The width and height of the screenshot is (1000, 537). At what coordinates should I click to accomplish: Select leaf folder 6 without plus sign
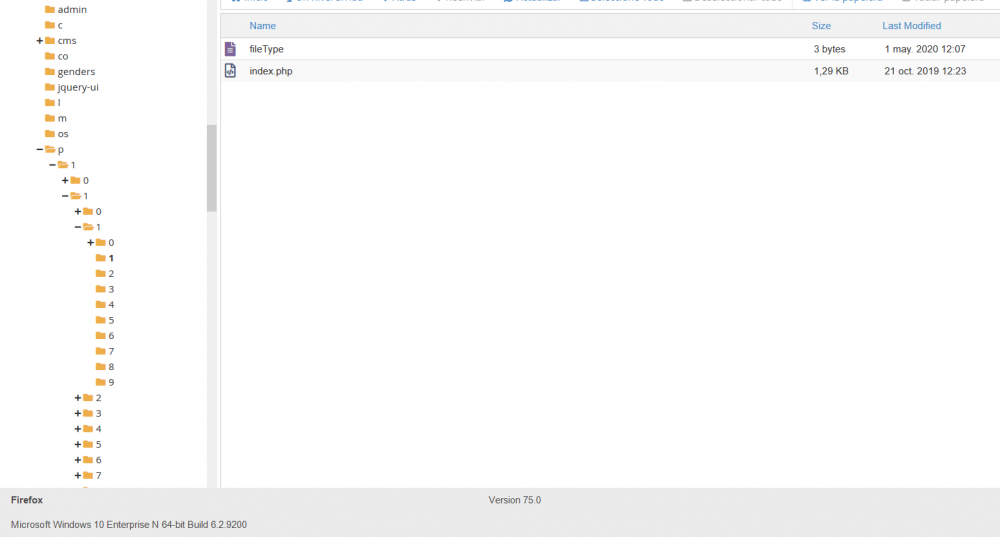coord(111,335)
